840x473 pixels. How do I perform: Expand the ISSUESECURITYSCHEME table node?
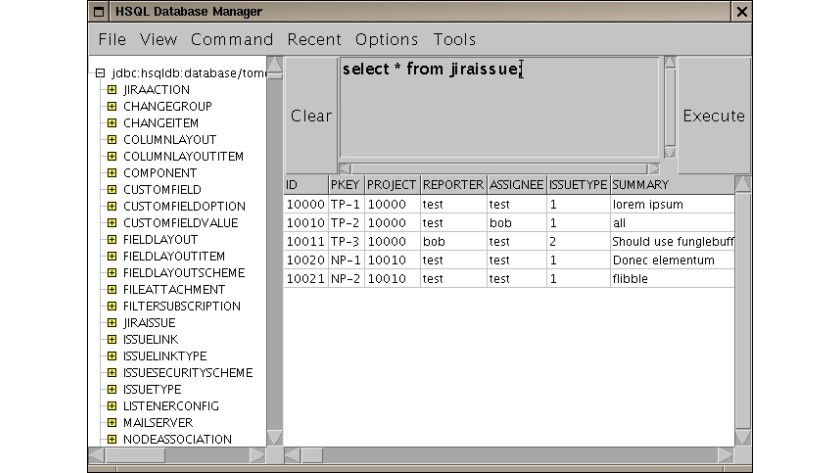point(111,372)
